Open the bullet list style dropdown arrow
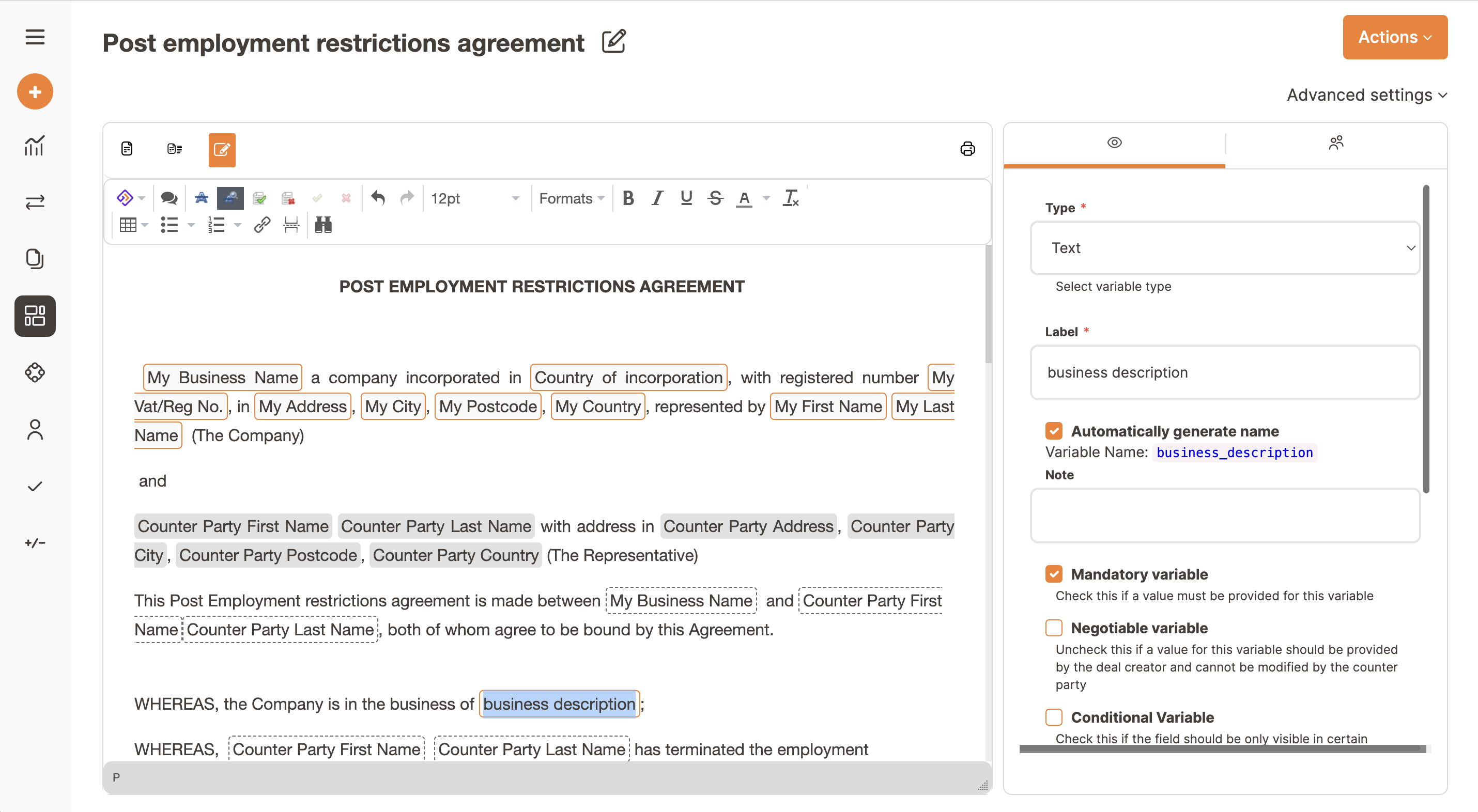 point(191,225)
